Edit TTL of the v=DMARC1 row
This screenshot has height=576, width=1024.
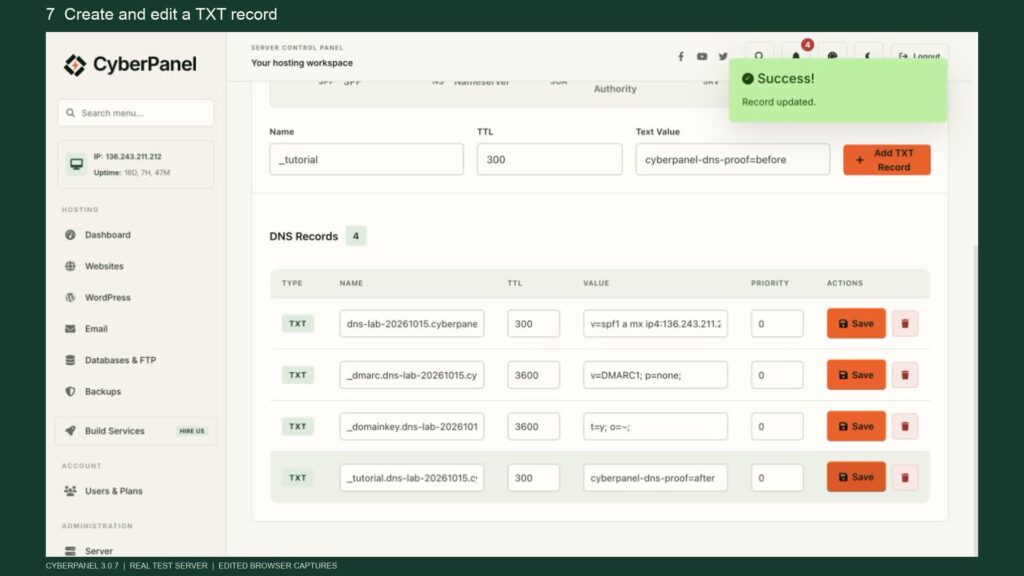point(534,375)
